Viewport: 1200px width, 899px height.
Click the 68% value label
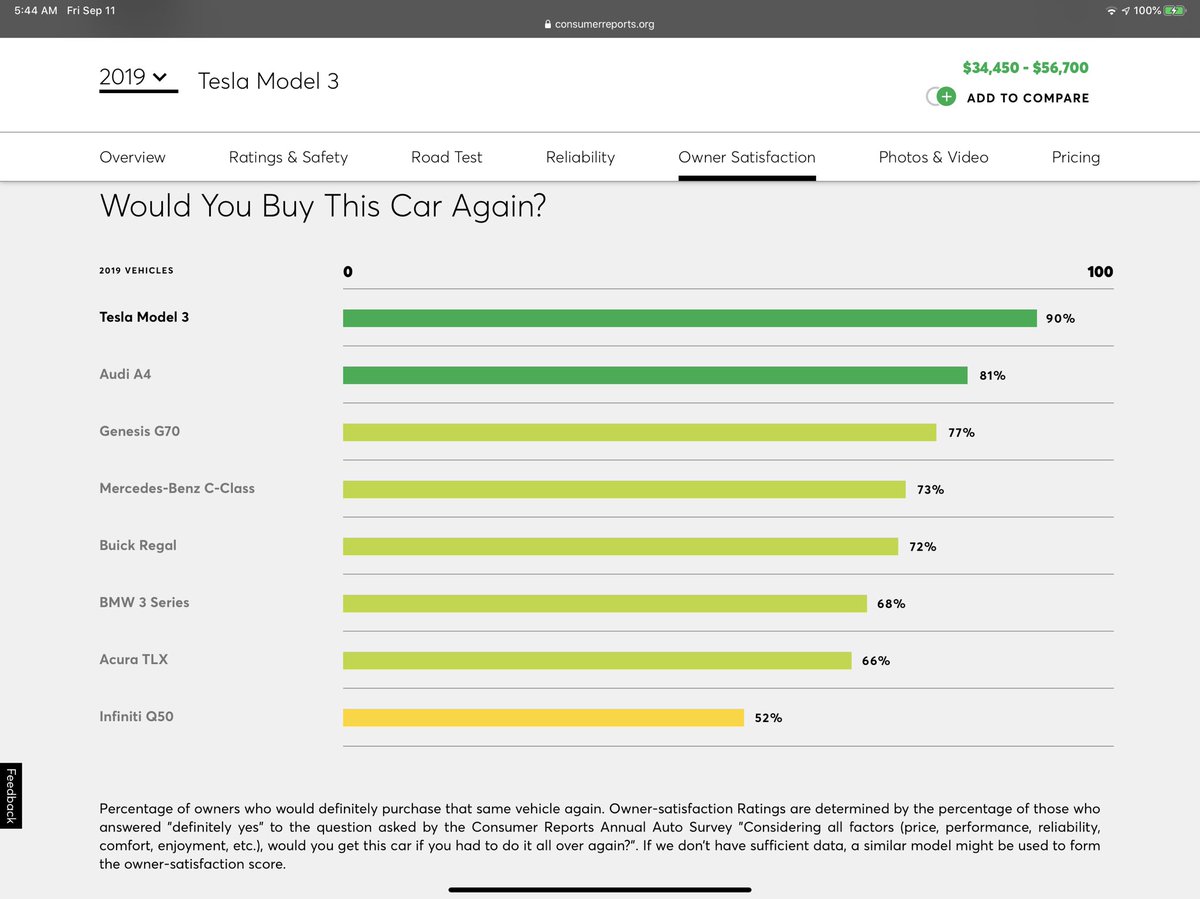(x=892, y=603)
